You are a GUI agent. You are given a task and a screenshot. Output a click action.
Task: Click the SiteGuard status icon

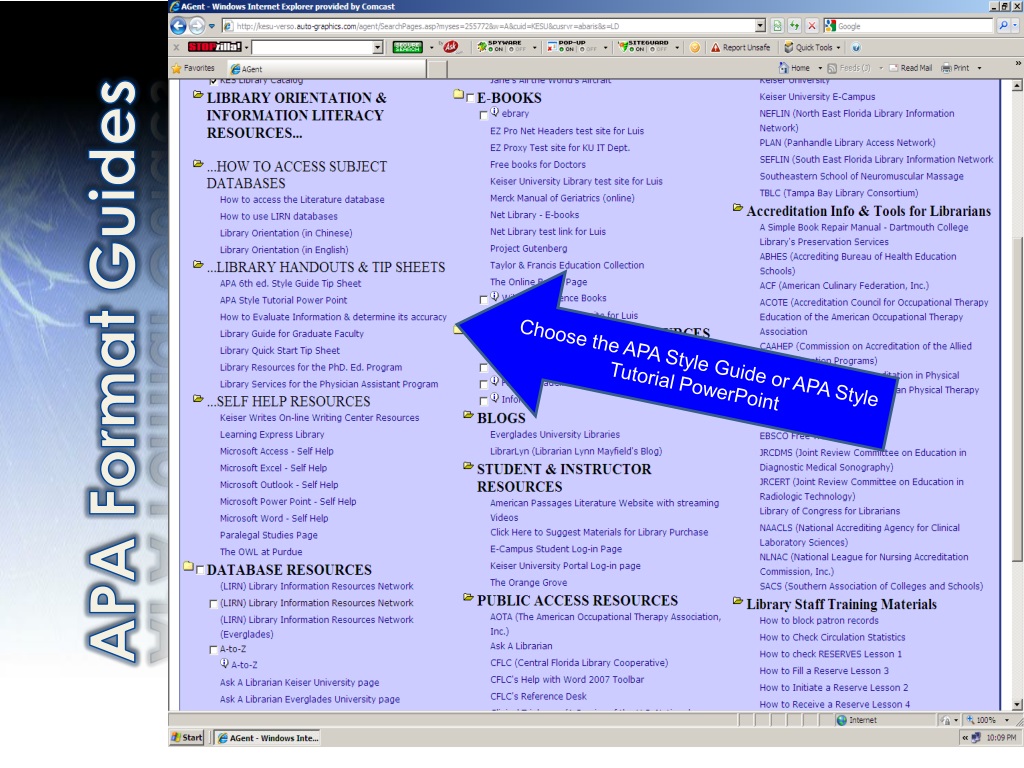624,47
